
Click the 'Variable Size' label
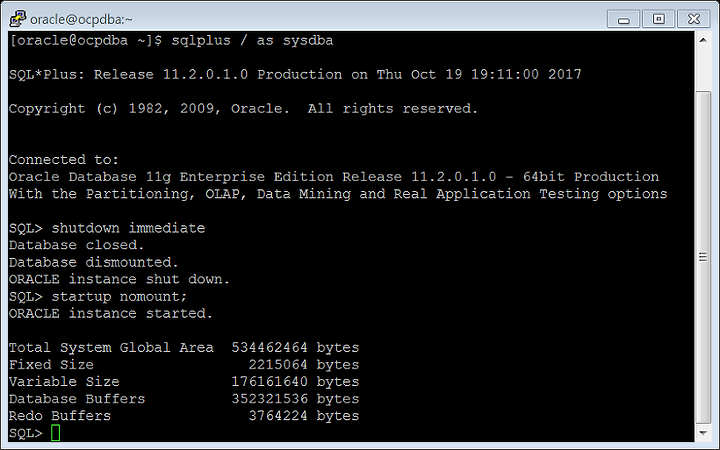[x=64, y=382]
